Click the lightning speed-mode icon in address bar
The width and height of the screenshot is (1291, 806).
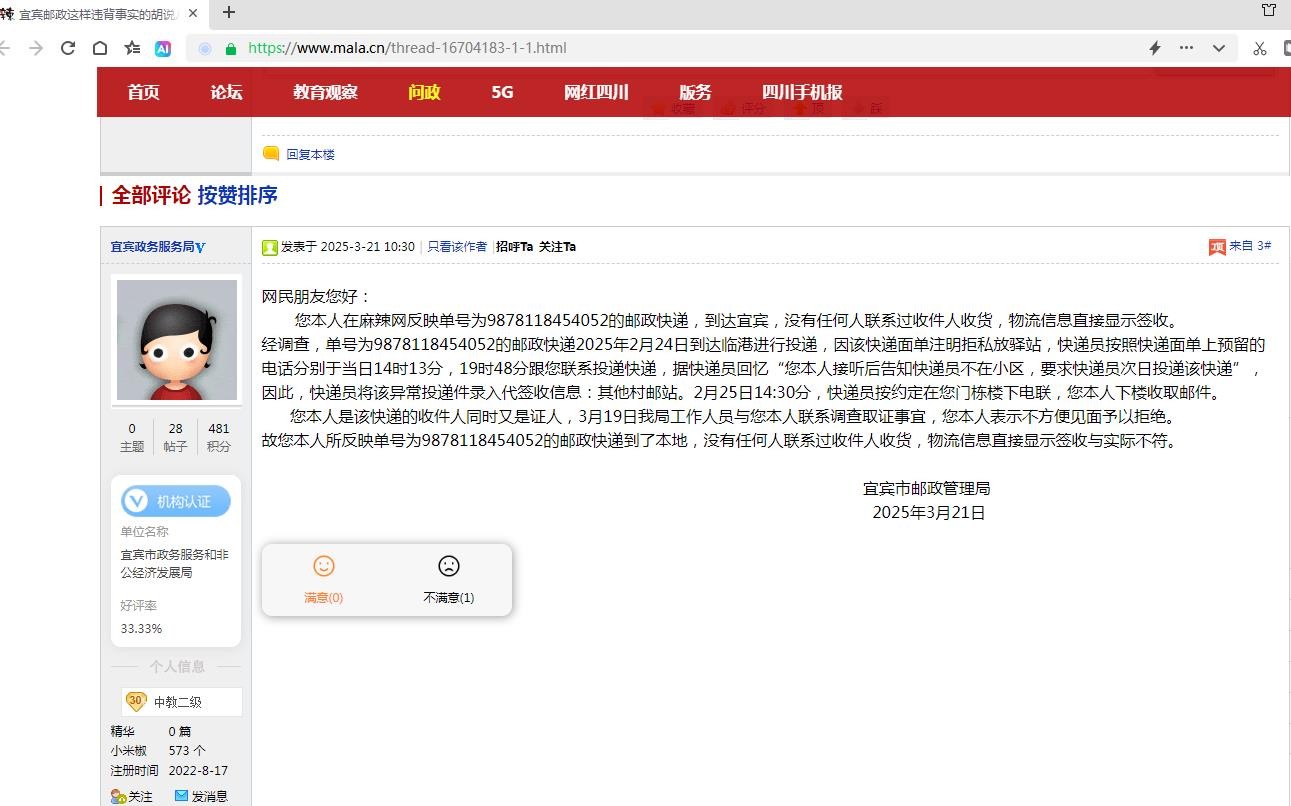pos(1155,48)
